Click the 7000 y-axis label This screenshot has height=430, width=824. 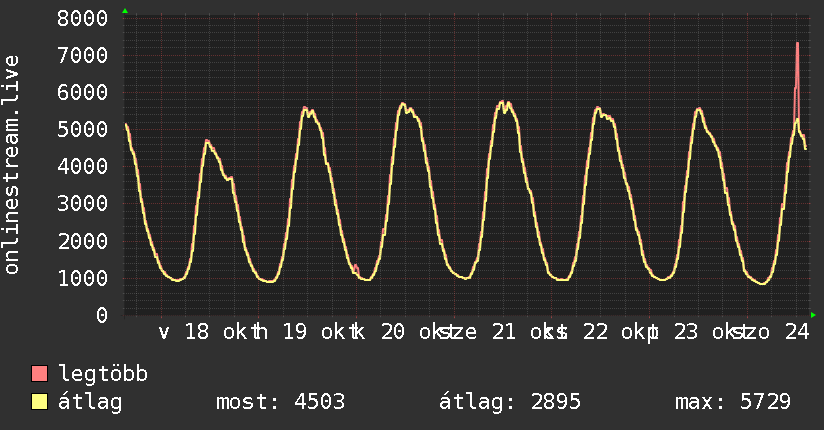coord(83,55)
